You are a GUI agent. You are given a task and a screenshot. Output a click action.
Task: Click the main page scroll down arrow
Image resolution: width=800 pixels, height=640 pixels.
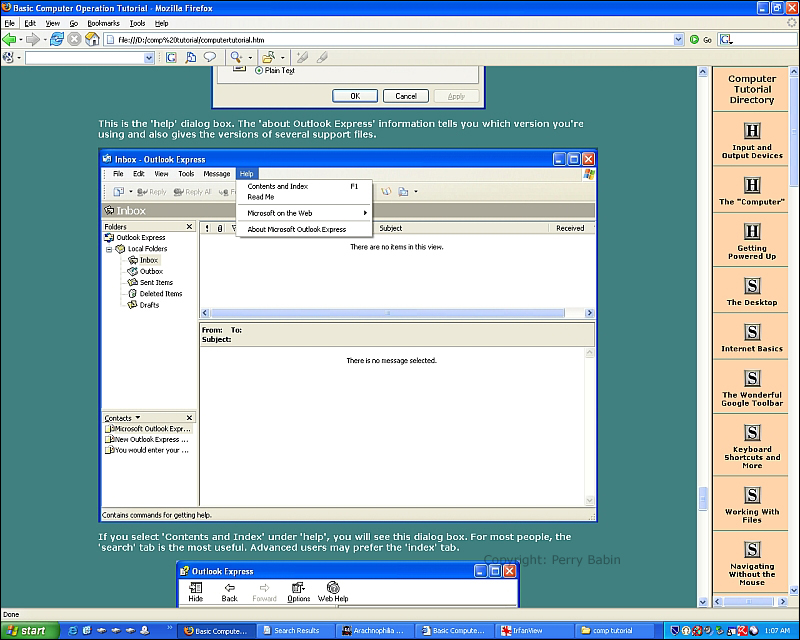coord(703,602)
